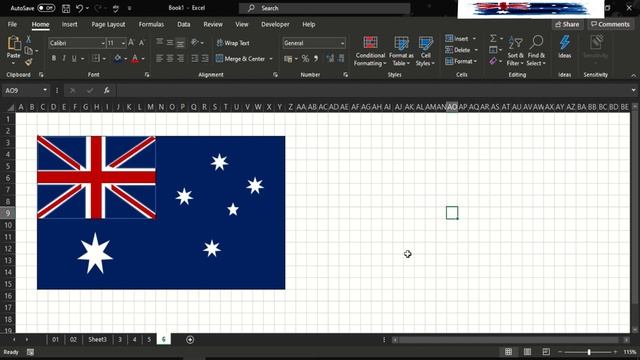Image resolution: width=640 pixels, height=360 pixels.
Task: Toggle align left
Action: point(160,58)
